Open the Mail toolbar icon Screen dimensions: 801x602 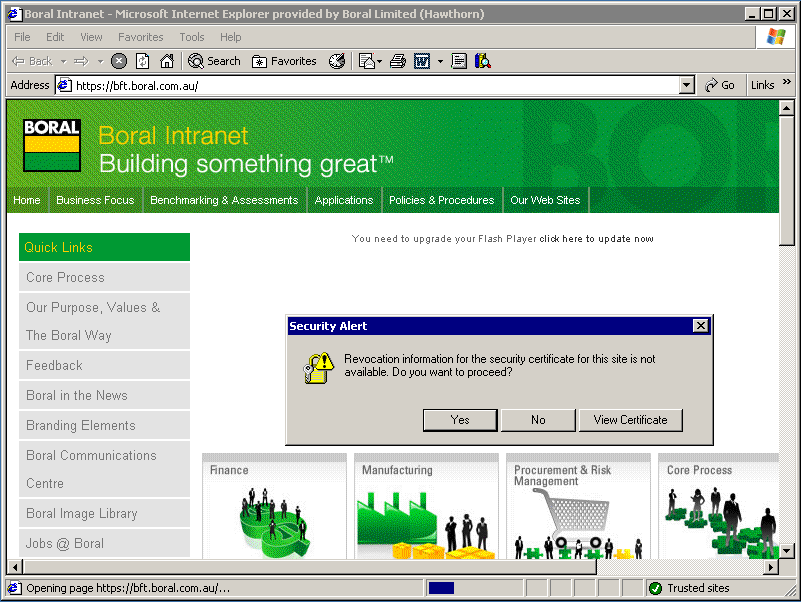[366, 61]
